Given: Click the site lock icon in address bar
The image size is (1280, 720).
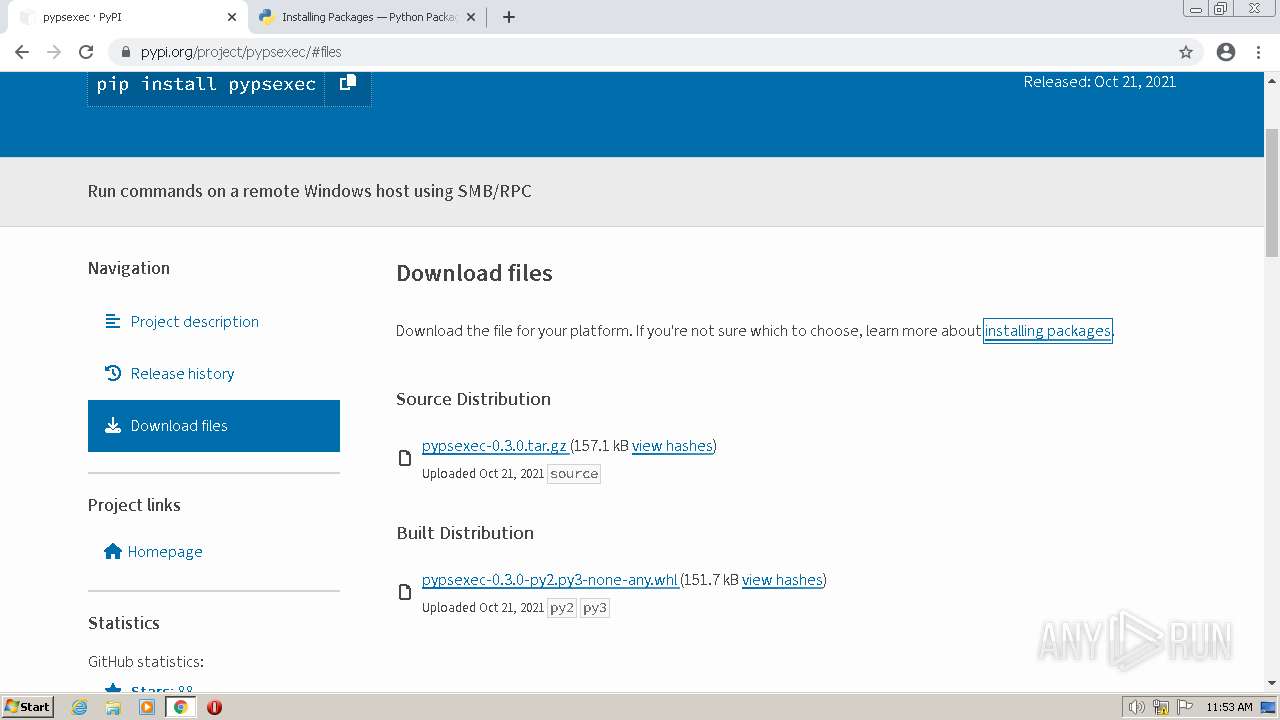Looking at the screenshot, I should pos(125,52).
